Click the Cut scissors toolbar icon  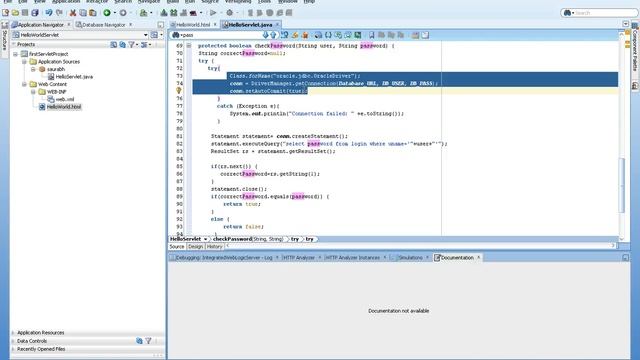(x=73, y=13)
